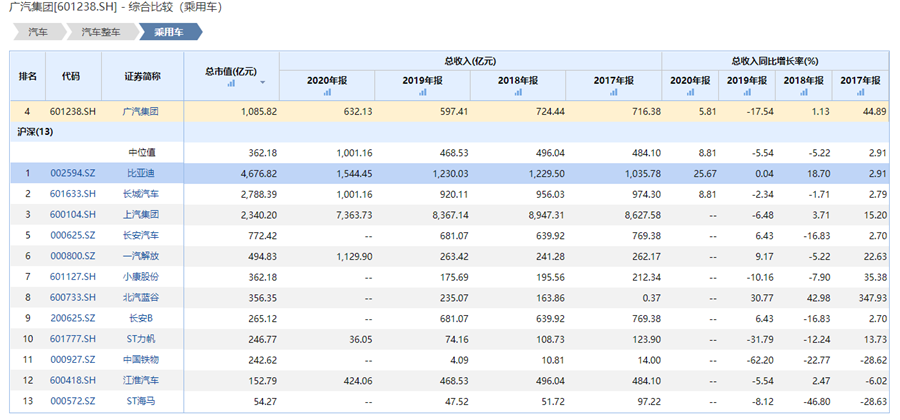Open stock code link 601777.SH
The height and width of the screenshot is (420, 900).
point(73,339)
